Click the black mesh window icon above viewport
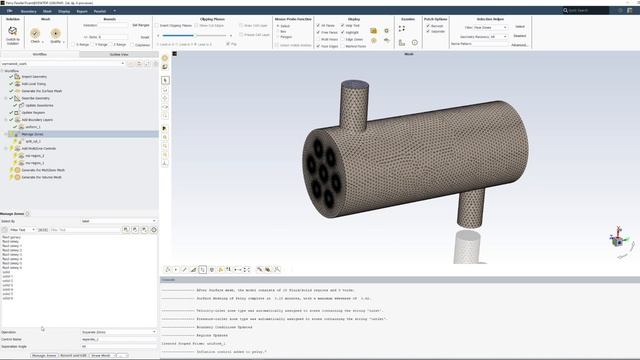Viewport: 640px width, 360px height. pos(175,54)
